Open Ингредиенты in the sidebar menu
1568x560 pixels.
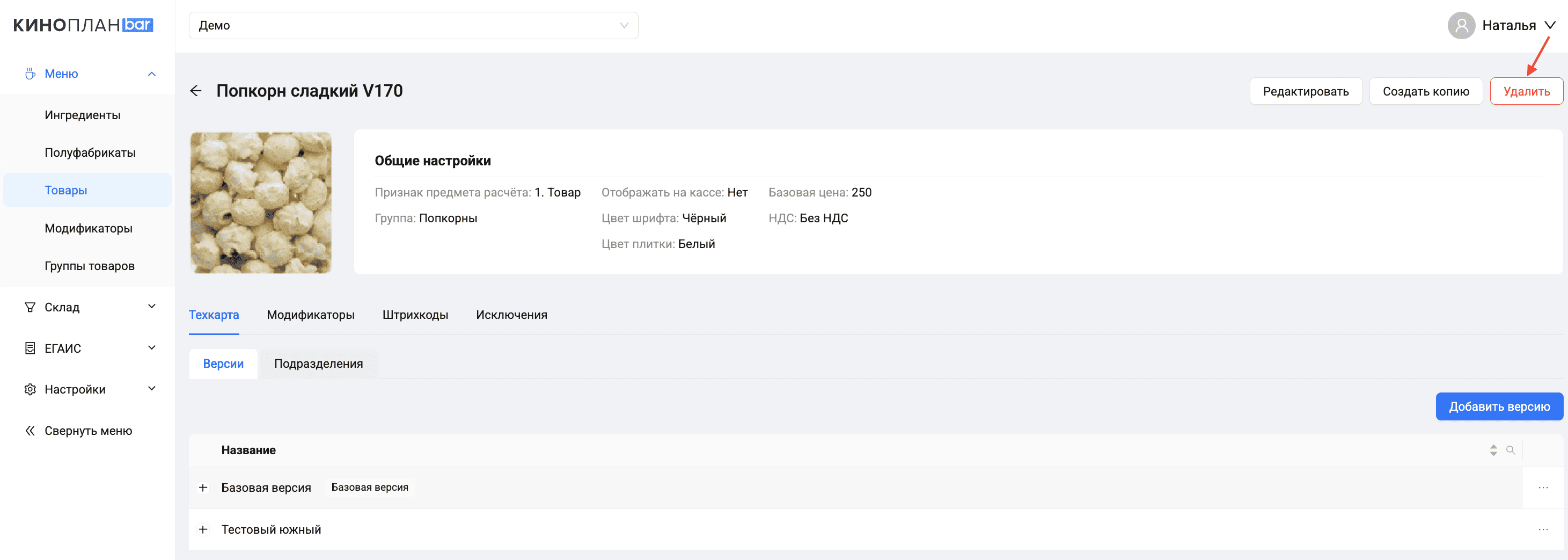[83, 115]
